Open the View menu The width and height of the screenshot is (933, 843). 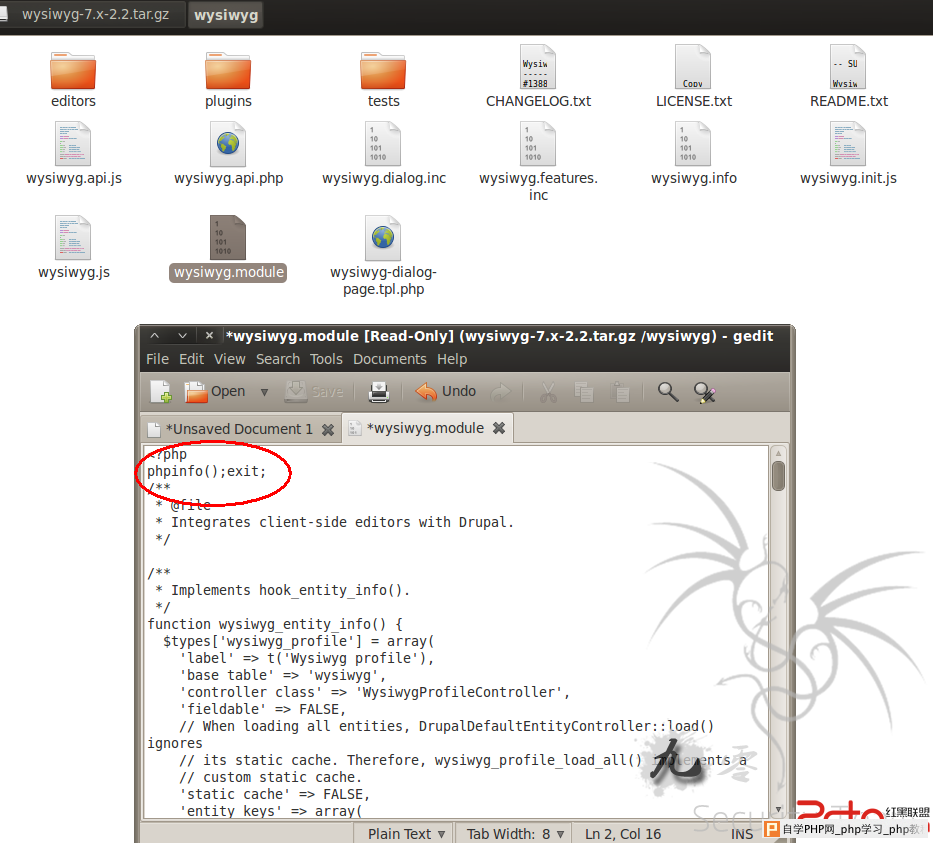coord(230,359)
